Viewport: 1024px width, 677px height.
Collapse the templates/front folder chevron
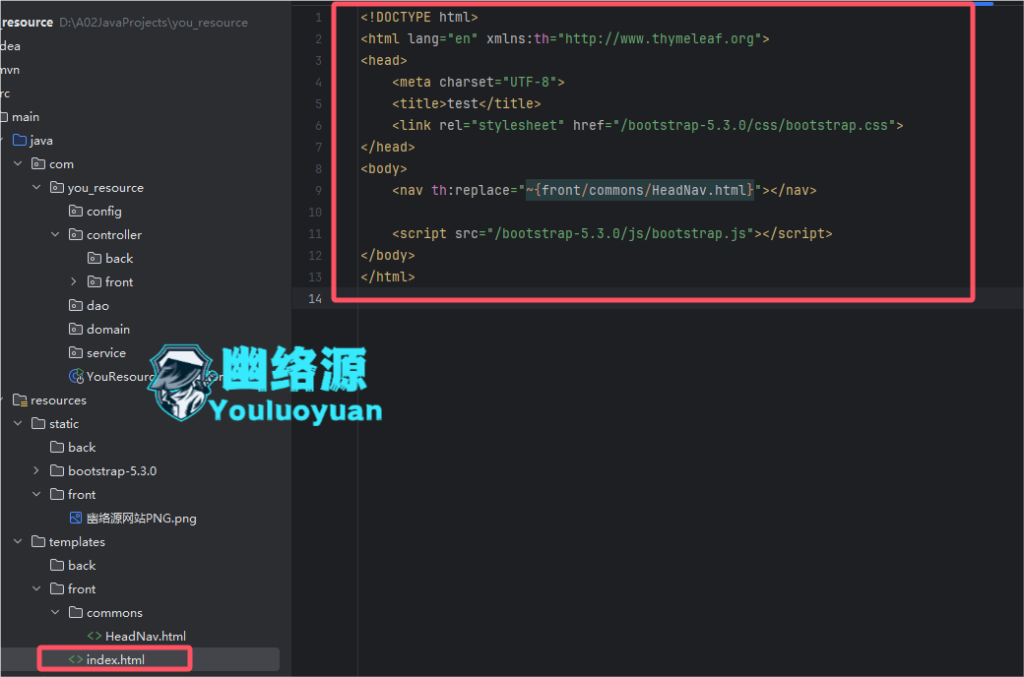pos(37,589)
